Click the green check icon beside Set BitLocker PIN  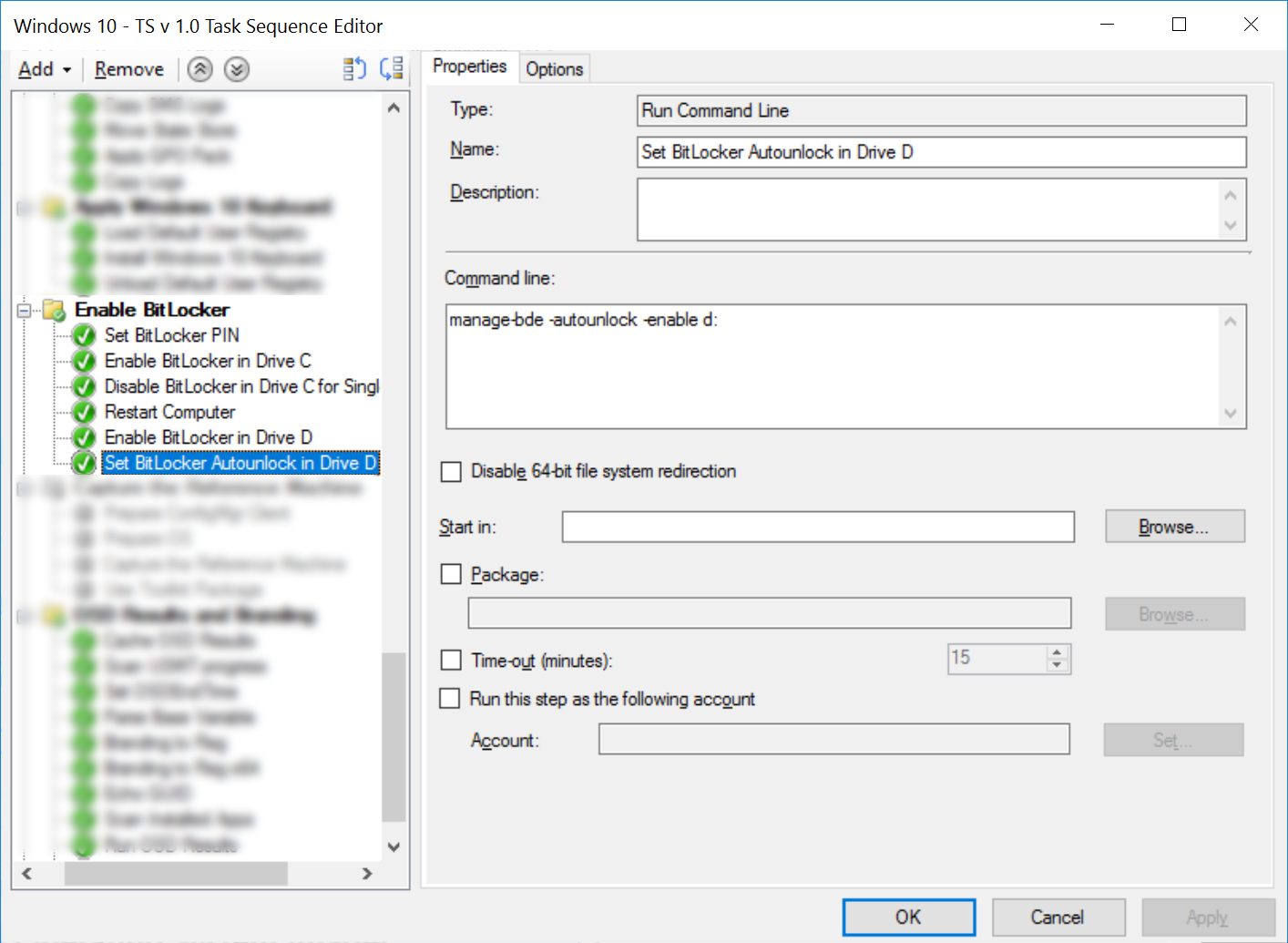tap(83, 335)
